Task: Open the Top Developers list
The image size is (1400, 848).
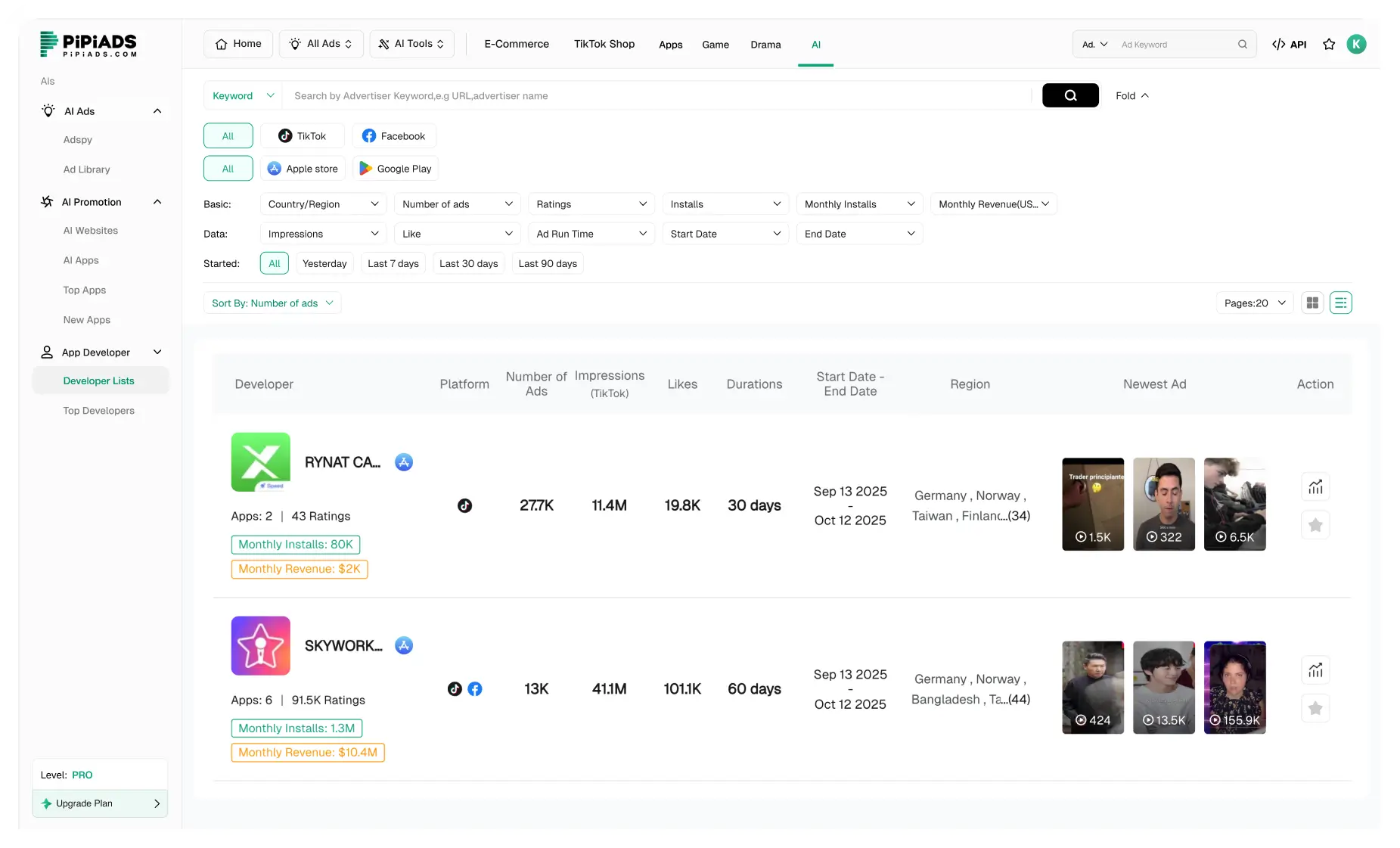Action: coord(98,410)
